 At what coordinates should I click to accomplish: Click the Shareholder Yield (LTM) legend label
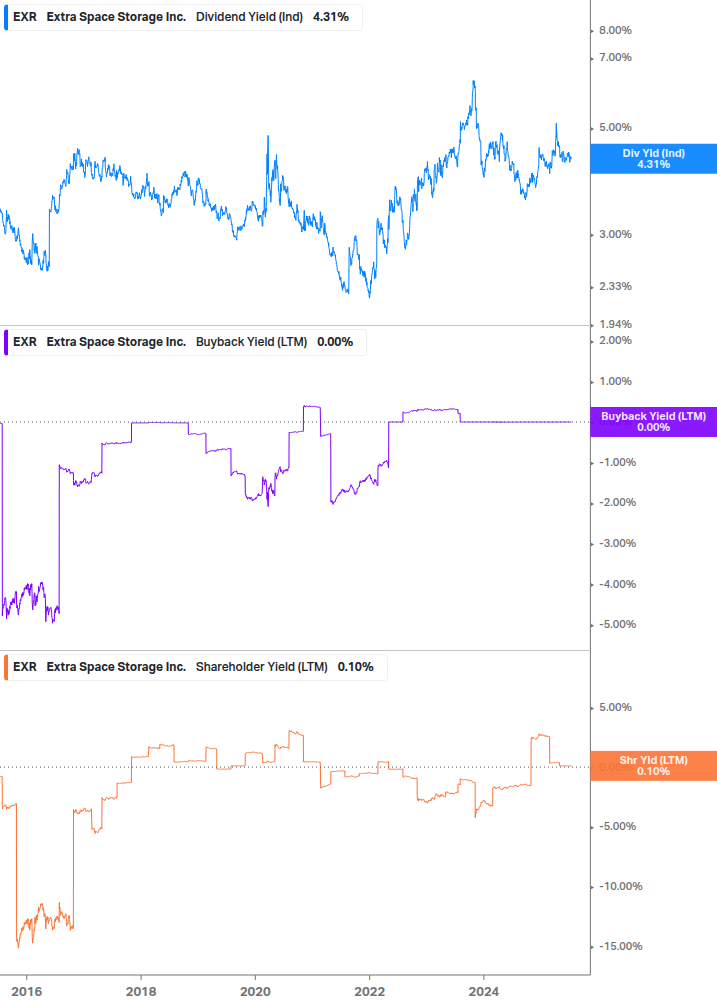point(261,667)
